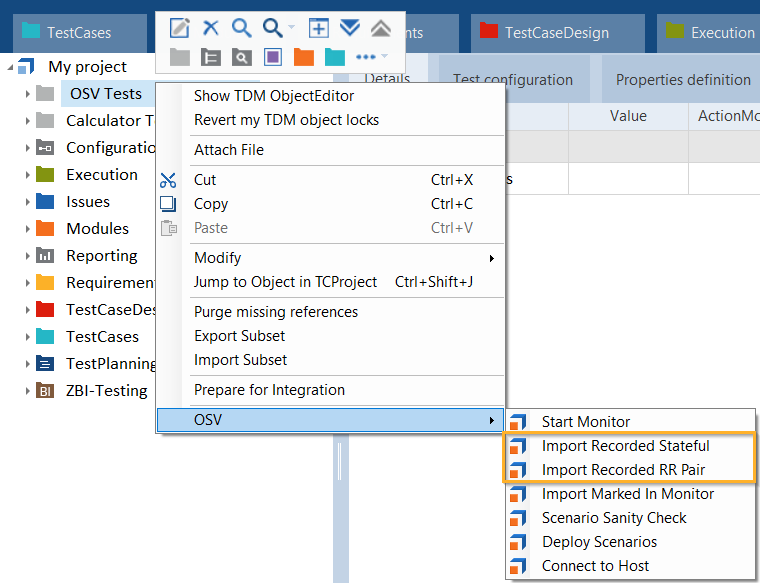Click the blue X delete icon
Image resolution: width=760 pixels, height=583 pixels.
211,28
